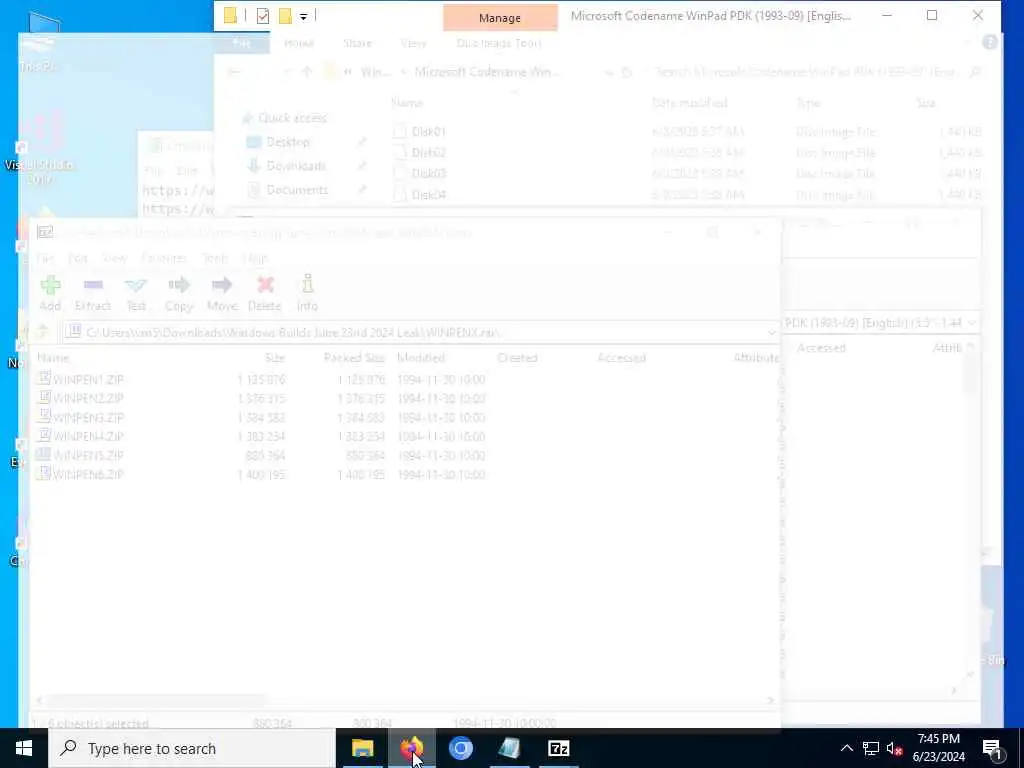Click the Add button in 7-Zip toolbar
1024x768 pixels.
click(50, 293)
